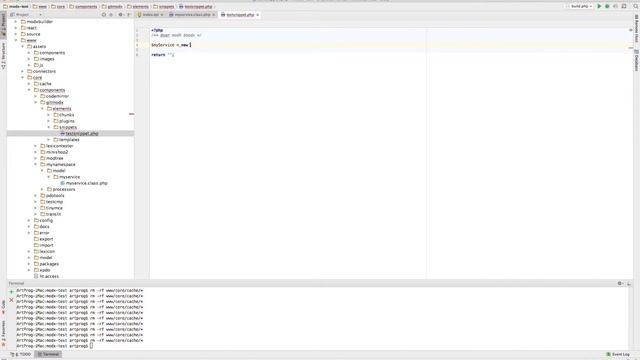Click the gitmodx breadcrumb in navigation bar

(112, 7)
